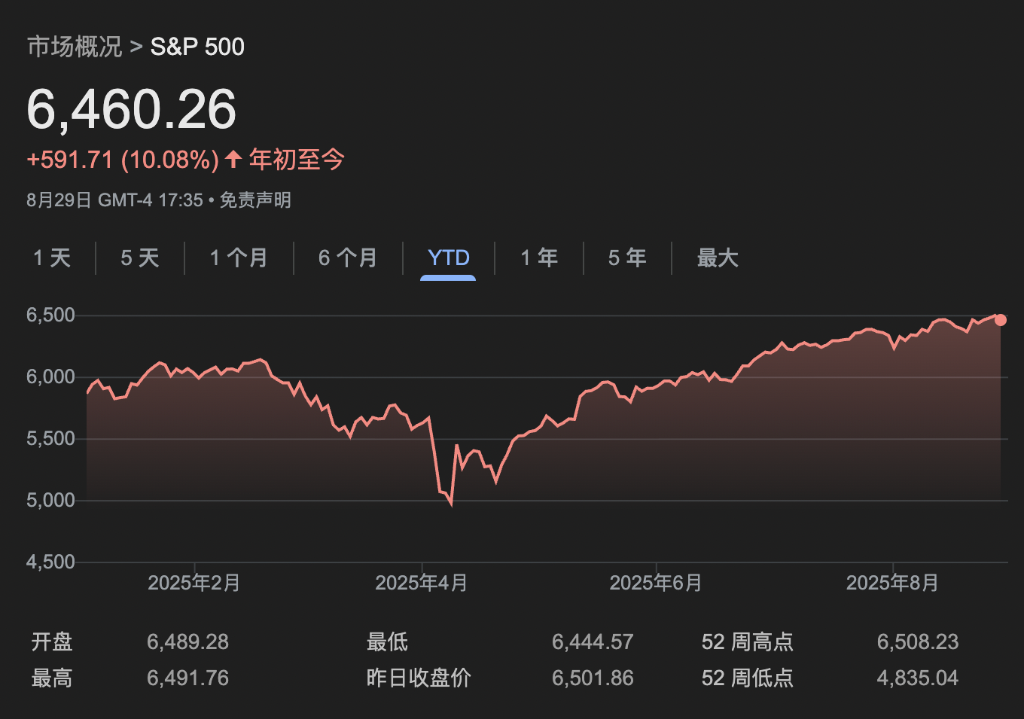Viewport: 1024px width, 719px height.
Task: Click the 昨日收盘价 label
Action: [x=419, y=678]
